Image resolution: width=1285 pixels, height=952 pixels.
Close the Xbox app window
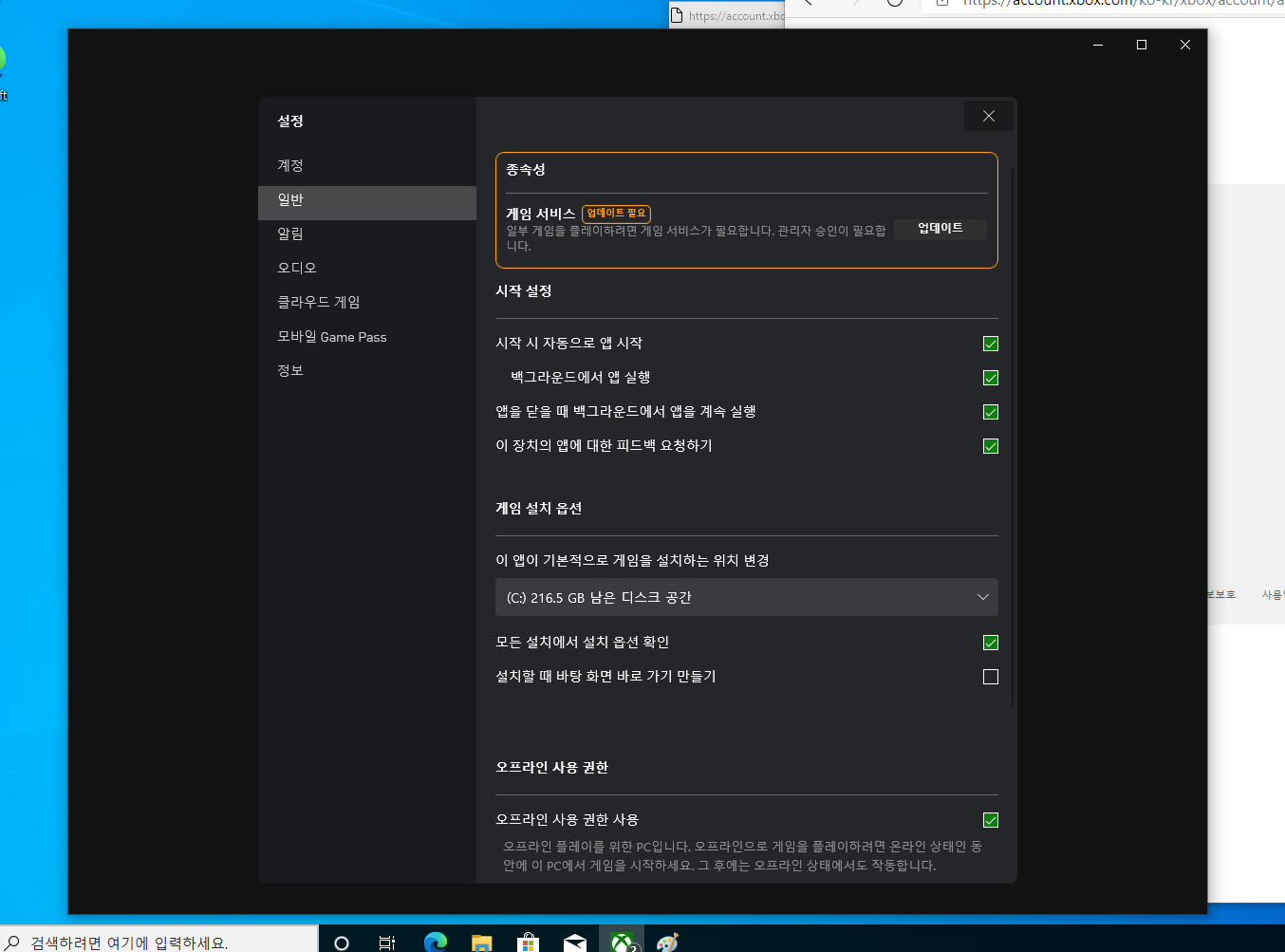click(x=1185, y=45)
